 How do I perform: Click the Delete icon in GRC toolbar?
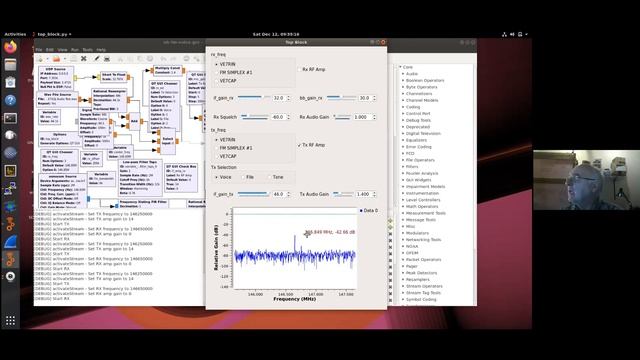(x=150, y=59)
